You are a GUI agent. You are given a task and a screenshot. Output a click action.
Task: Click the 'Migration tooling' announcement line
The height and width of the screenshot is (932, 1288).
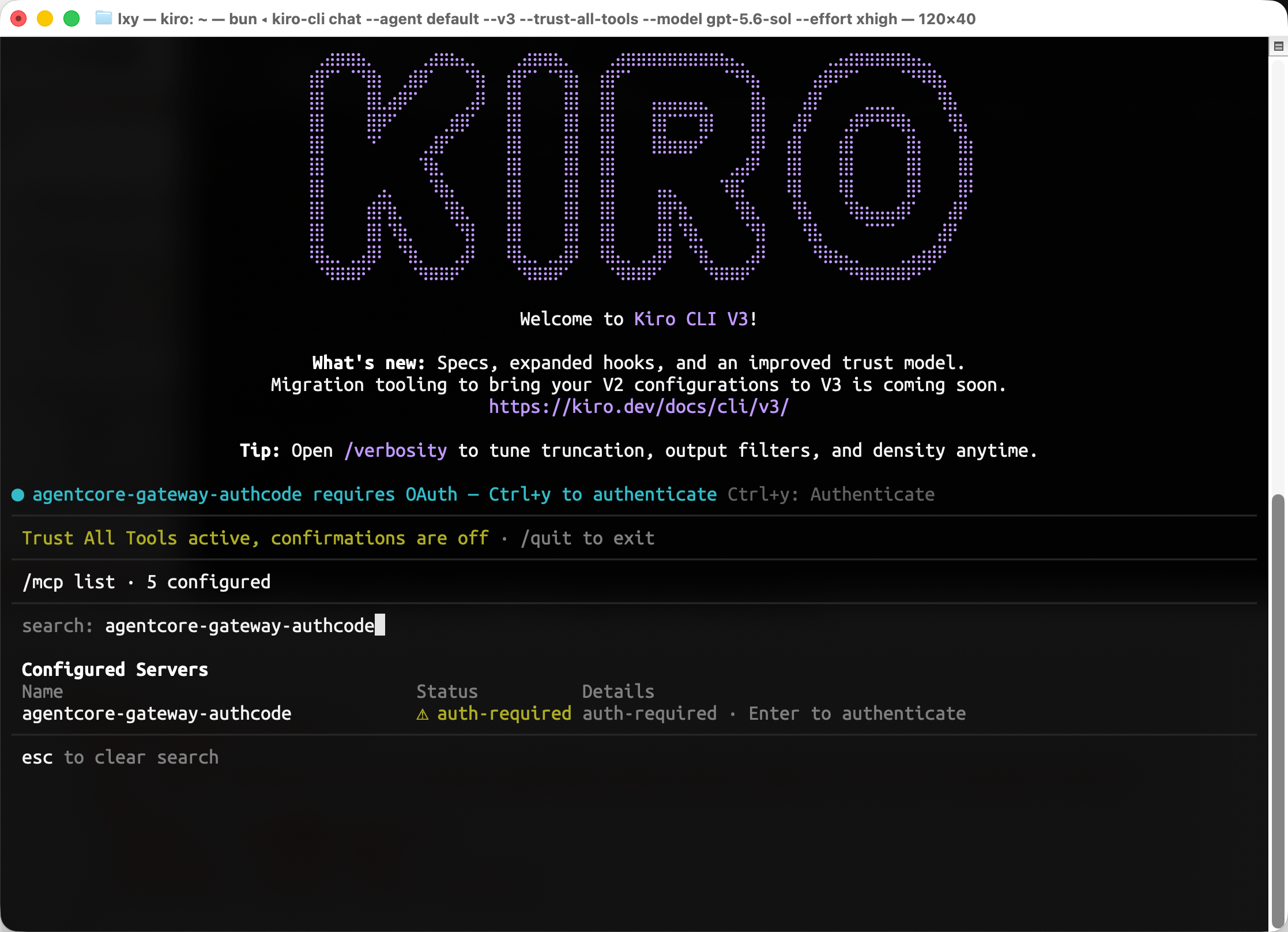tap(638, 385)
